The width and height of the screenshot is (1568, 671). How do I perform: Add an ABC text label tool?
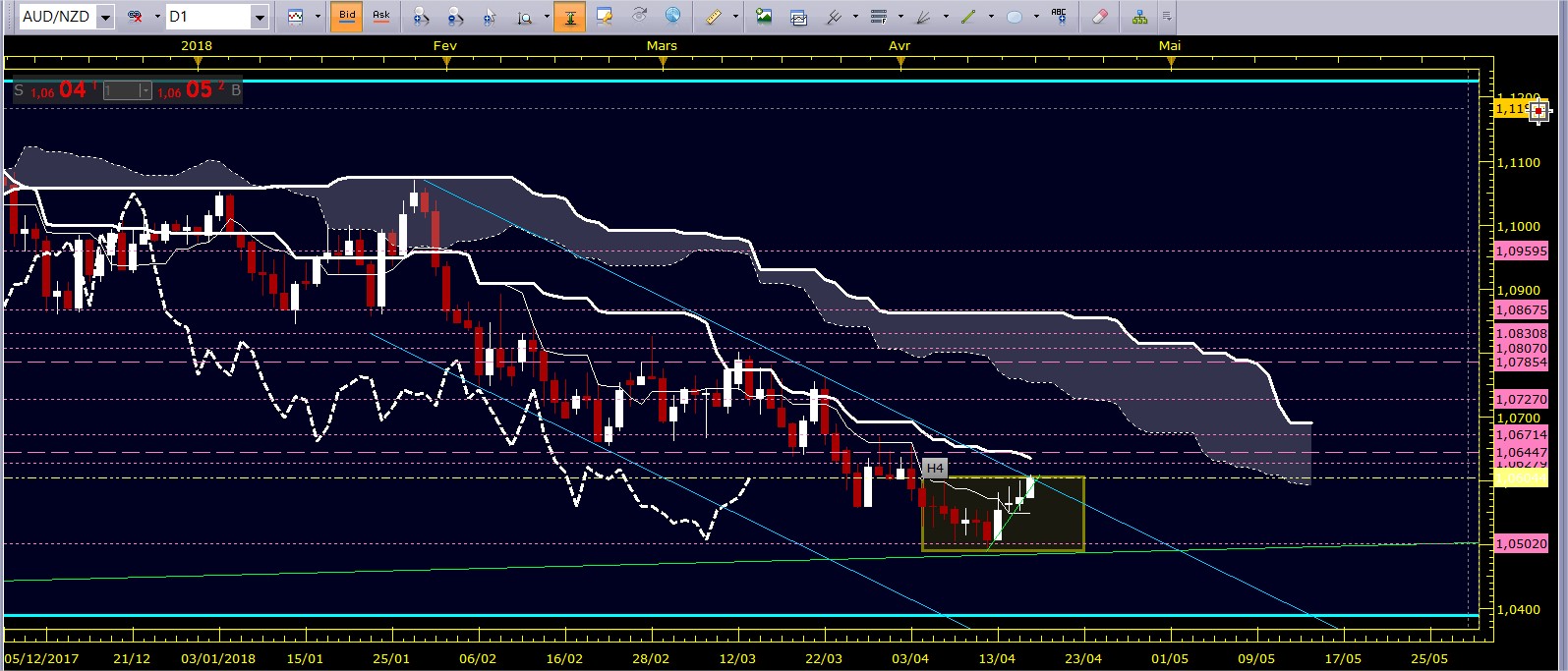[x=1059, y=17]
